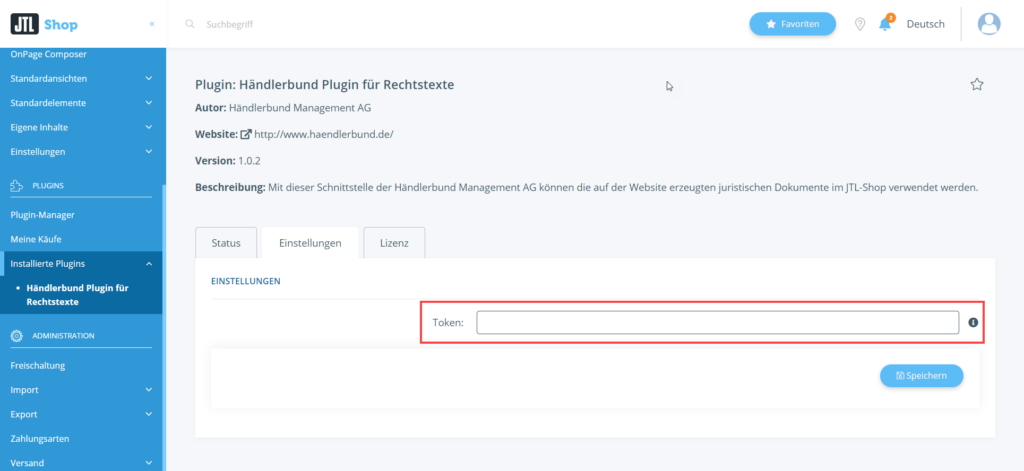Viewport: 1024px width, 471px height.
Task: Expand Standardelemente chevron
Action: [149, 103]
